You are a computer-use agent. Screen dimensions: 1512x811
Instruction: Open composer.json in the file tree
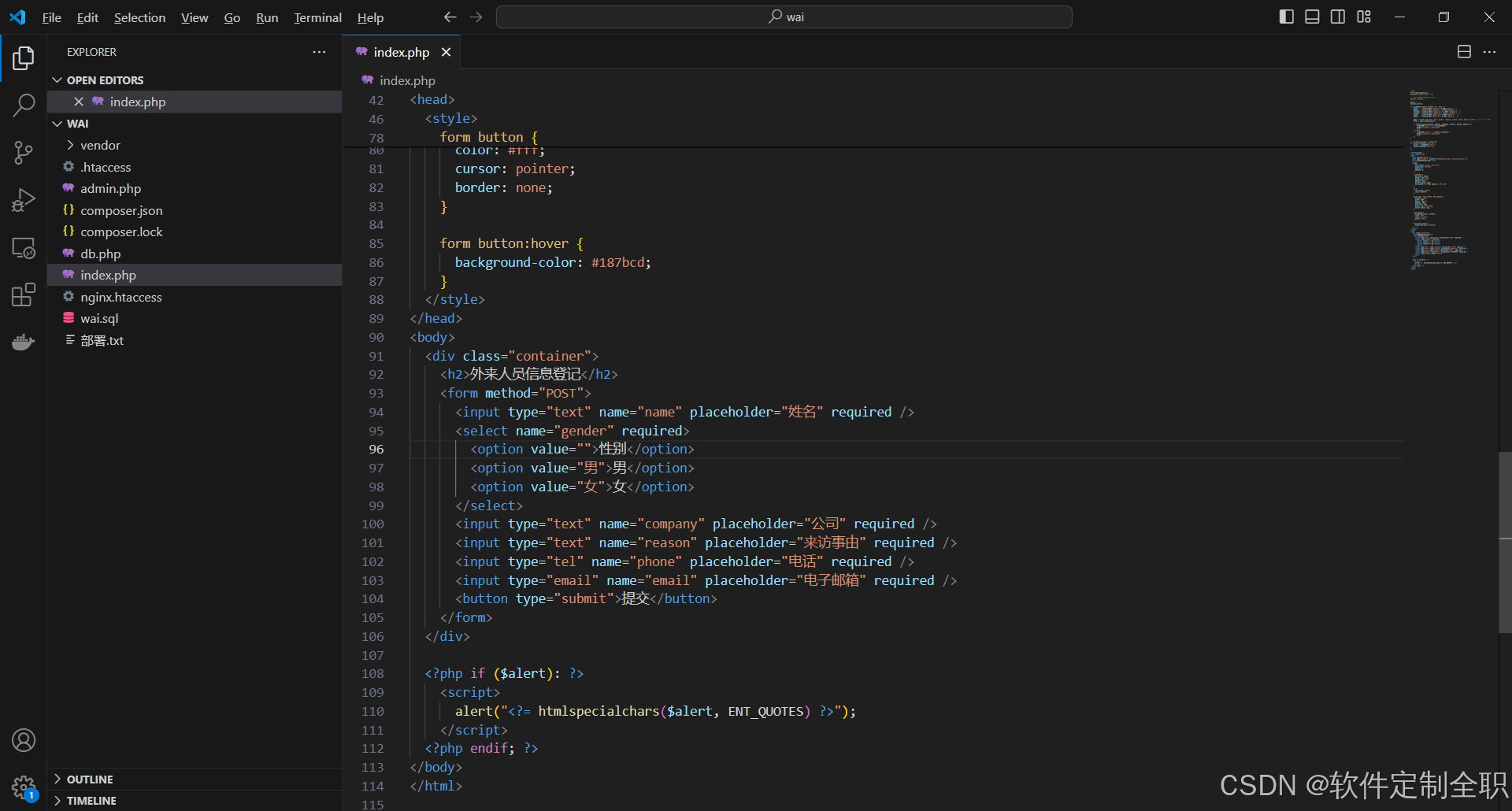coord(195,210)
